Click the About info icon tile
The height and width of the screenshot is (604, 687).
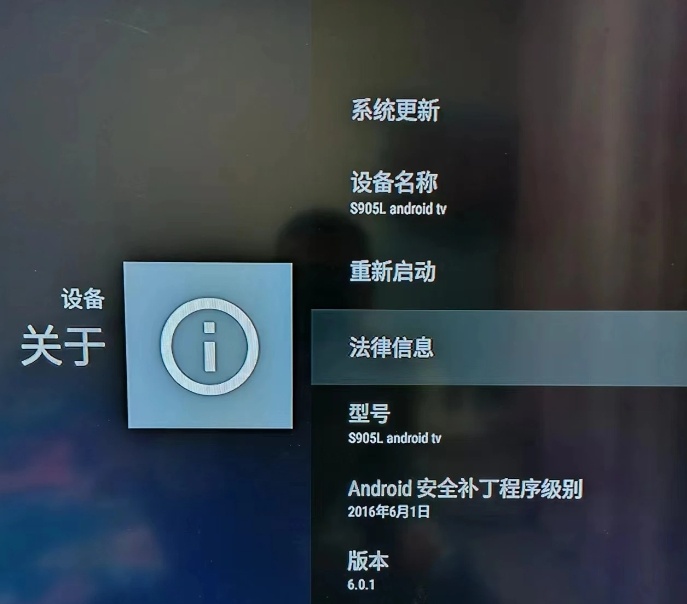(209, 346)
